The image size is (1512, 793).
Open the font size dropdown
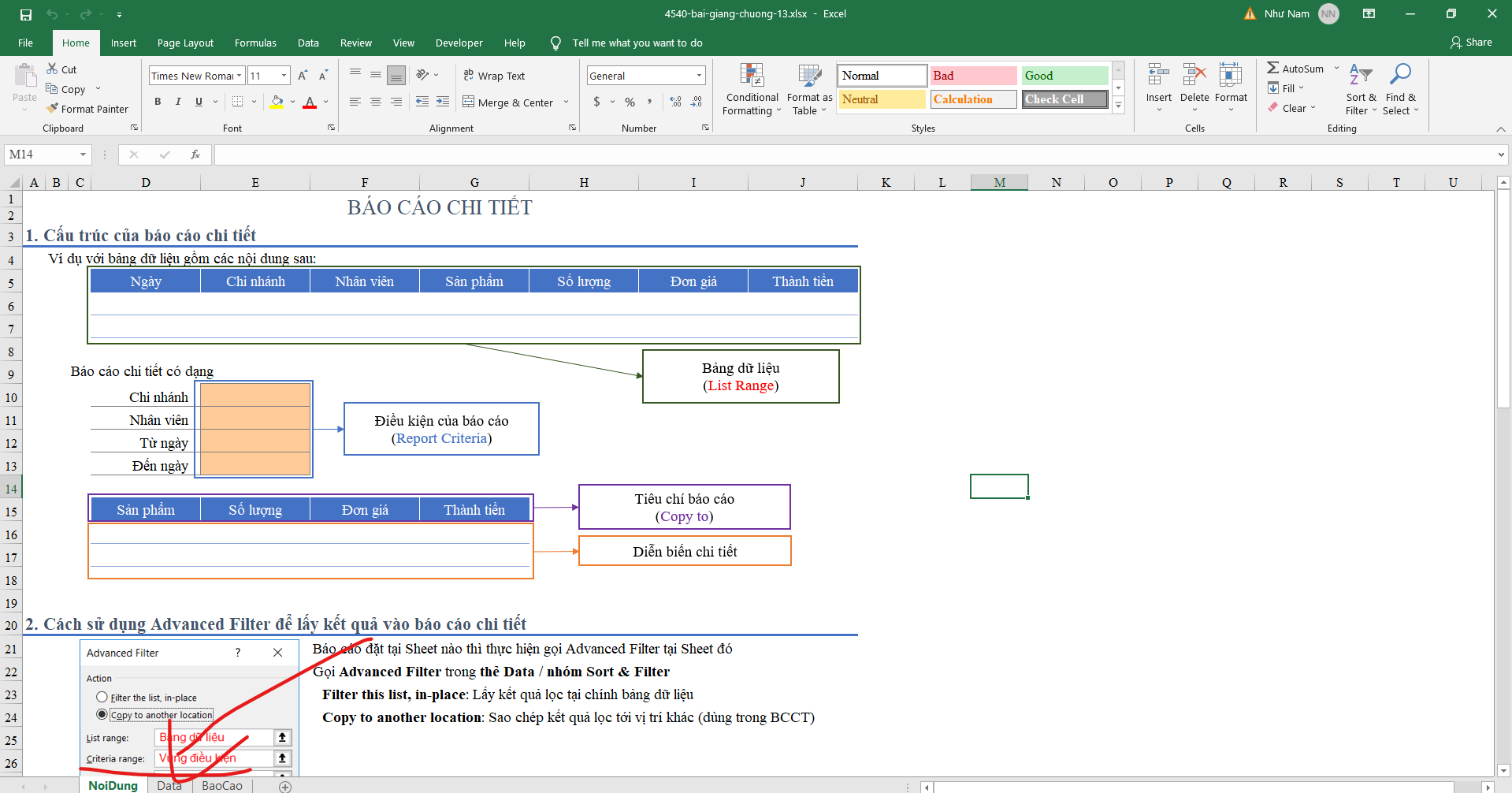[284, 76]
